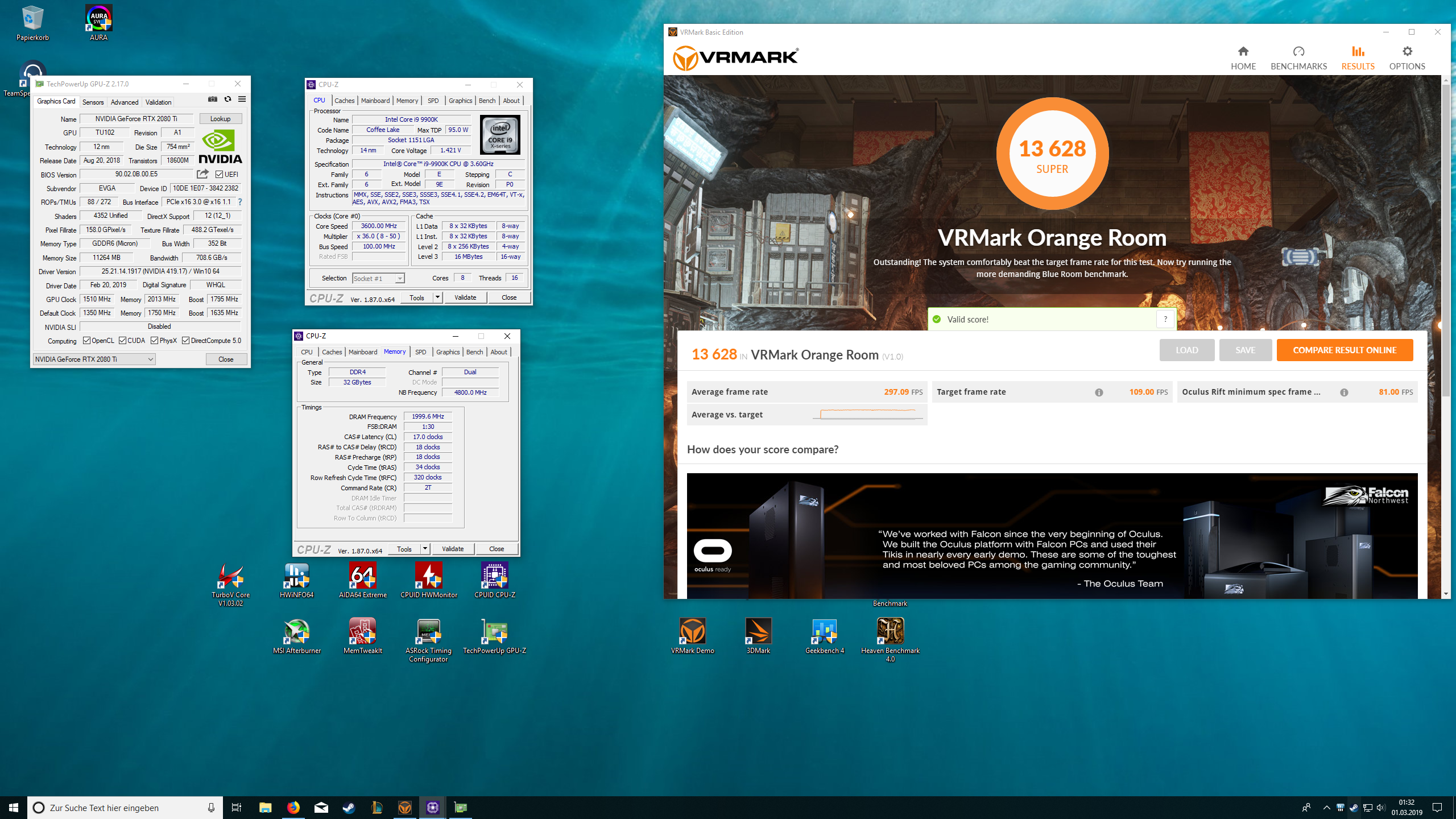Open Heaven Benchmark 4.0 shortcut
Viewport: 1456px width, 819px height.
[890, 640]
